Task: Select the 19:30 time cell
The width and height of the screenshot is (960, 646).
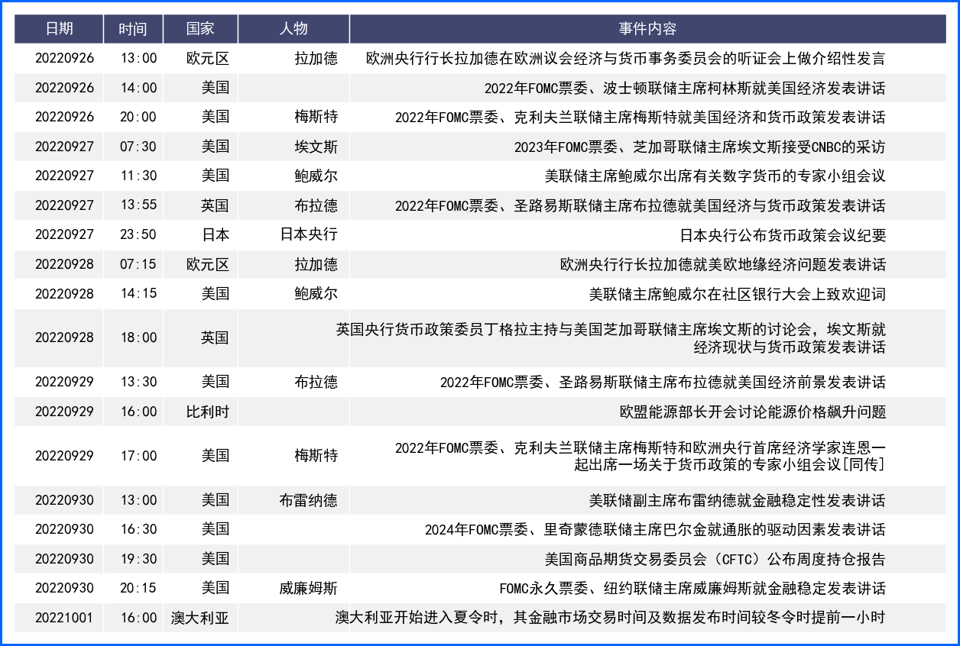Action: (x=139, y=558)
